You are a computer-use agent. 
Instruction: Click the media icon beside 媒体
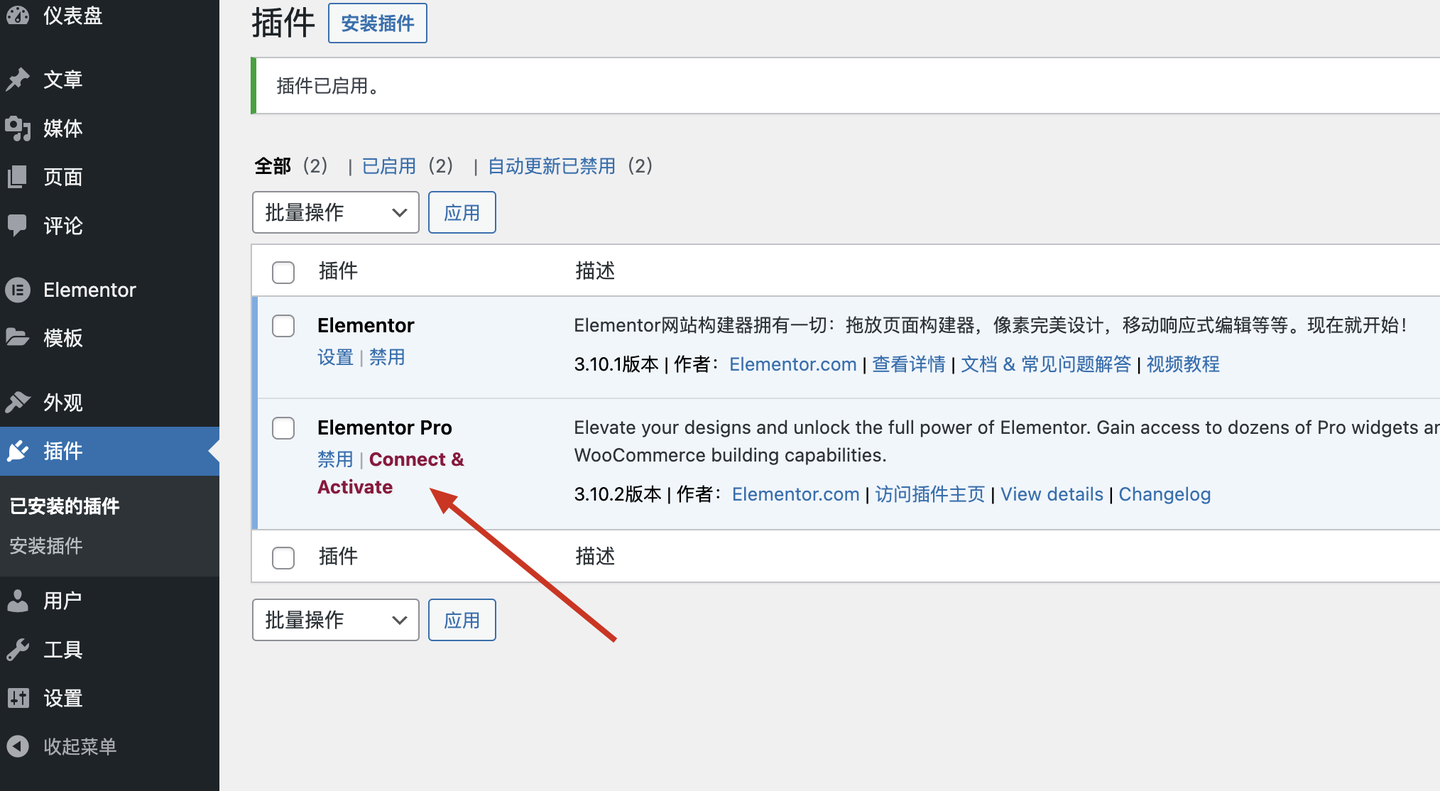click(x=18, y=129)
